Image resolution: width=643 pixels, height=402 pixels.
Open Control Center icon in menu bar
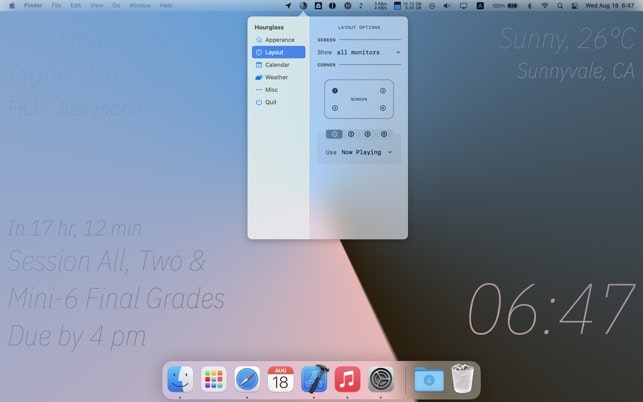575,6
